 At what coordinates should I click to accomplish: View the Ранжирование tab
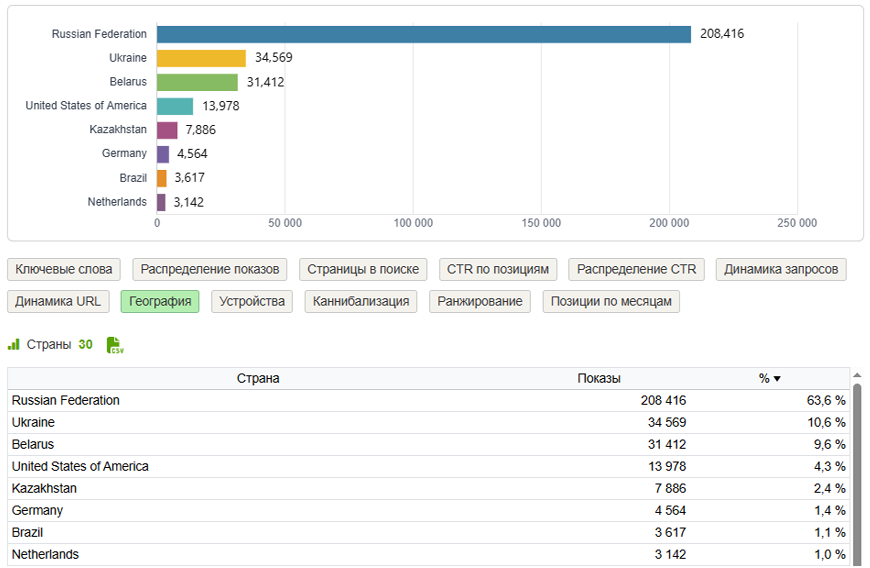[480, 301]
